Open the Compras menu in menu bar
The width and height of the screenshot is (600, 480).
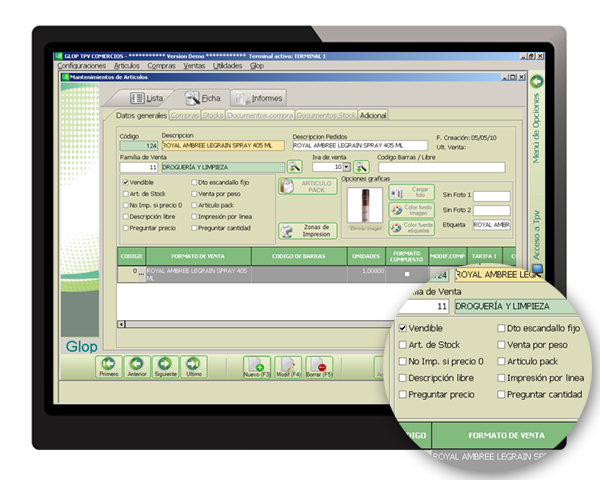161,66
